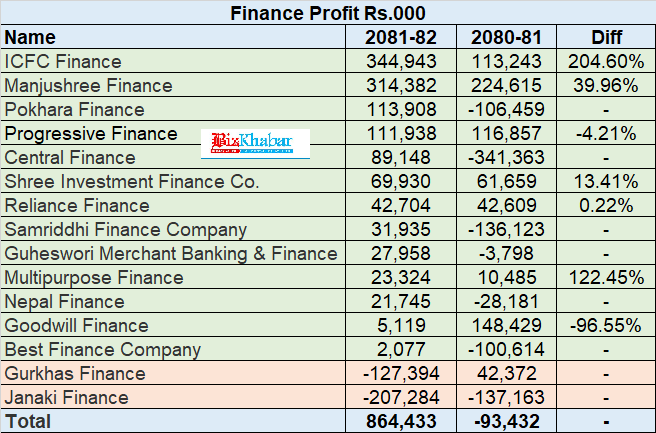Click the Finance Profit Rs.000 title cell
656x433 pixels.
(328, 13)
